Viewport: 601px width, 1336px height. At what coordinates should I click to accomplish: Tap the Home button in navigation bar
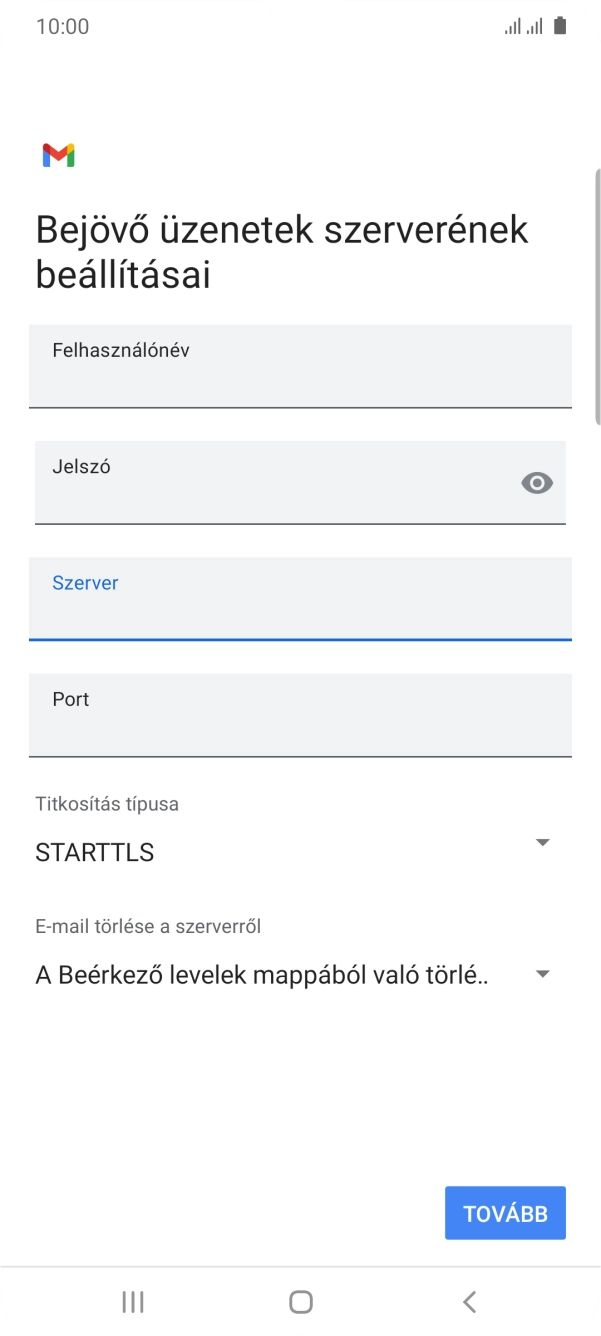pyautogui.click(x=300, y=1302)
